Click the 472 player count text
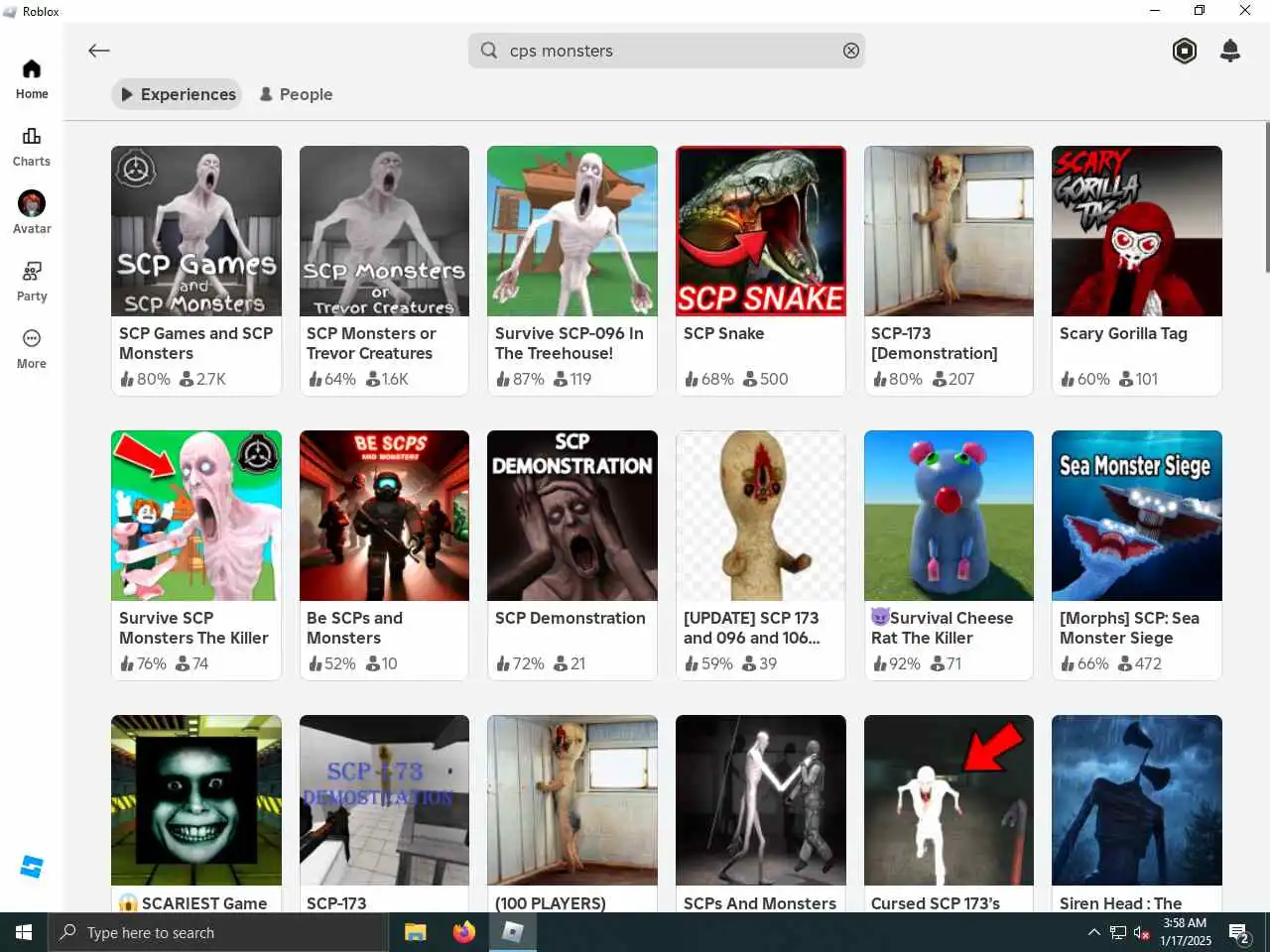The height and width of the screenshot is (952, 1270). point(1148,663)
